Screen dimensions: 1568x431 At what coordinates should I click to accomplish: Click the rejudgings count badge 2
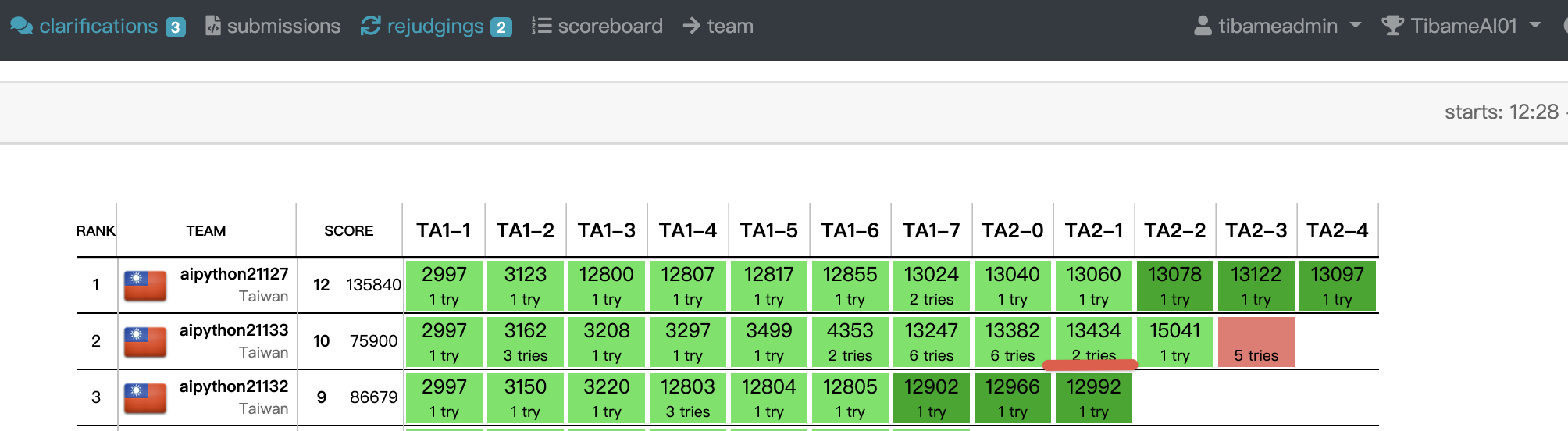pyautogui.click(x=501, y=27)
